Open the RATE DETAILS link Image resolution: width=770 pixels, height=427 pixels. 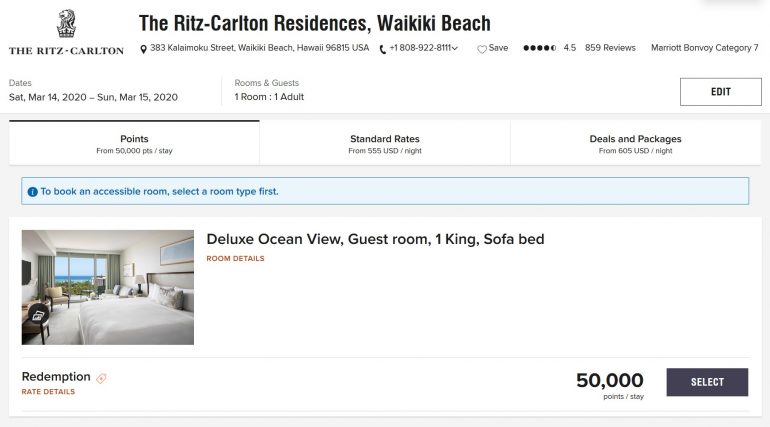pyautogui.click(x=48, y=392)
